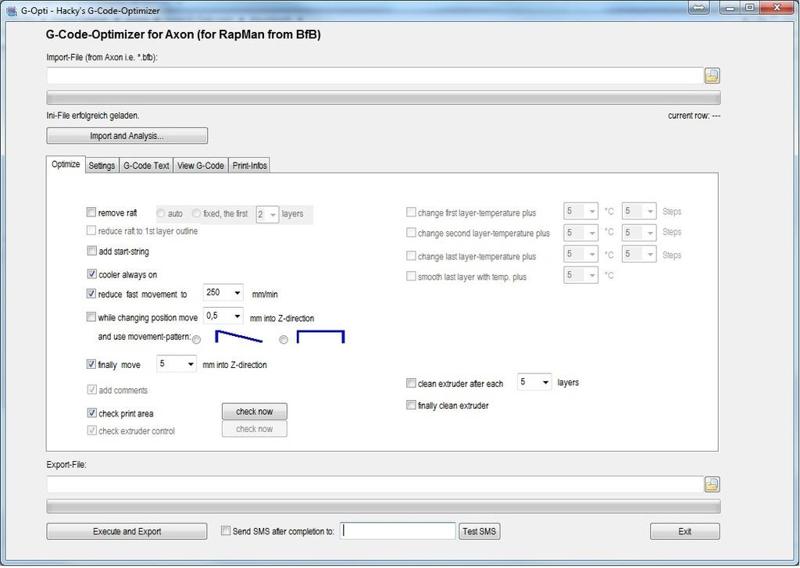Click the Exit button
This screenshot has width=800, height=568.
[685, 531]
